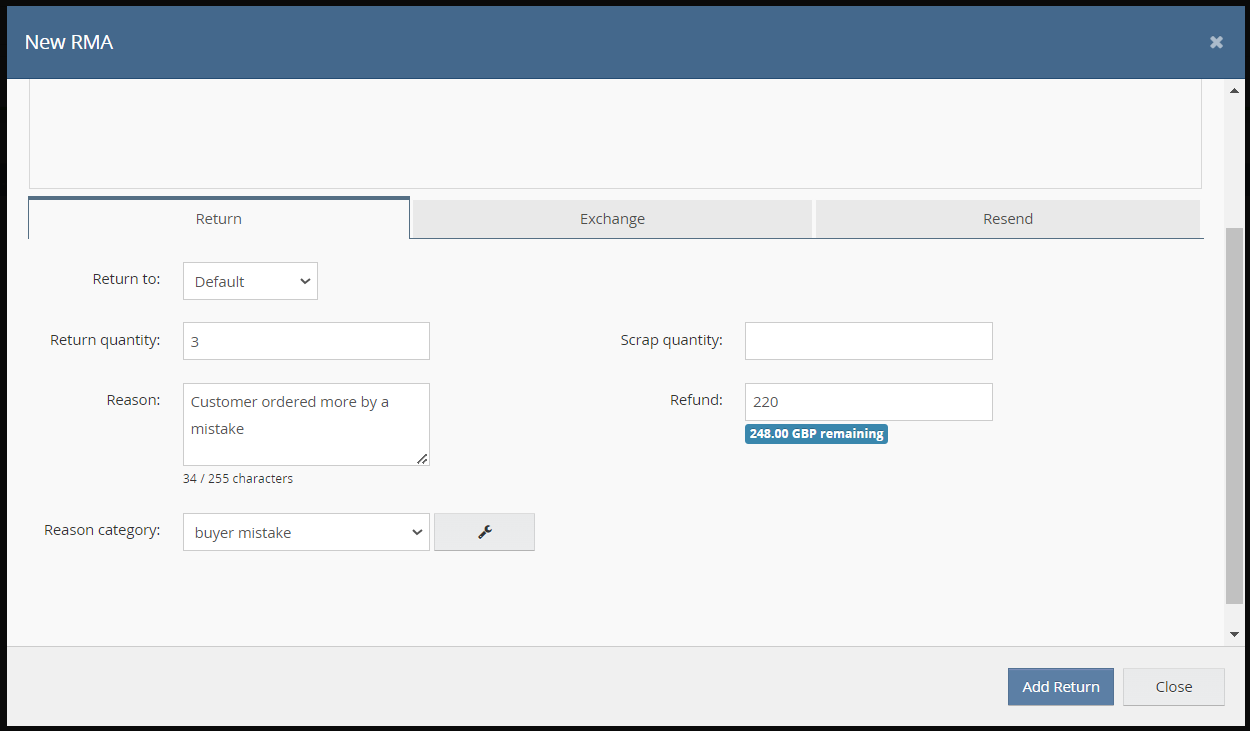
Task: Click the scrollbar down arrow
Action: pos(1234,634)
